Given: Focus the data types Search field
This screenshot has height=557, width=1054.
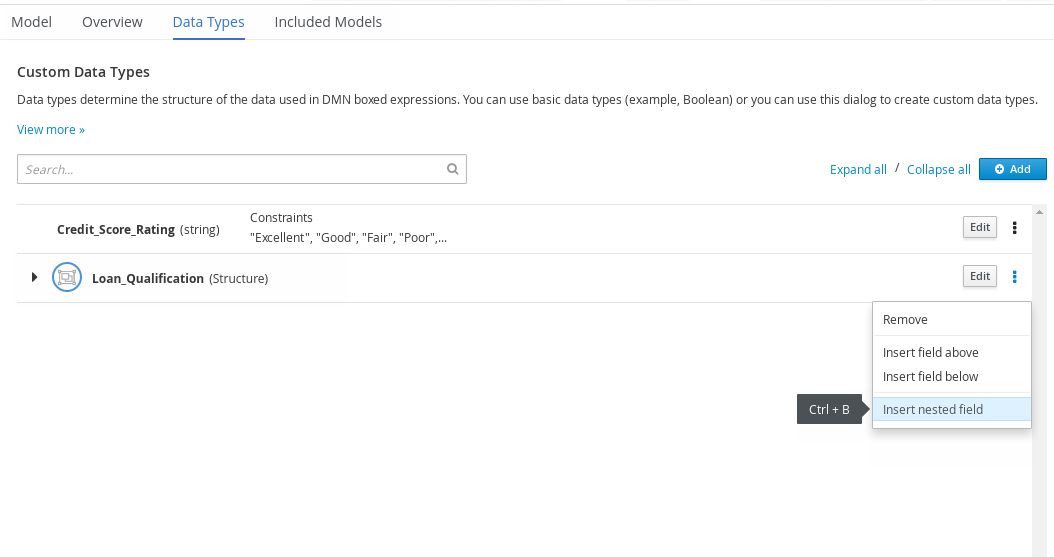Looking at the screenshot, I should (230, 170).
